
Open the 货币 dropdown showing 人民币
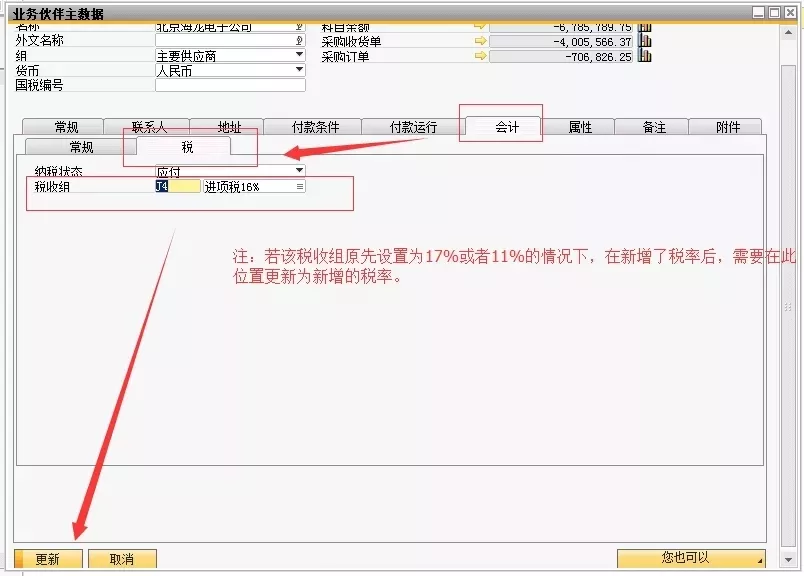[299, 69]
